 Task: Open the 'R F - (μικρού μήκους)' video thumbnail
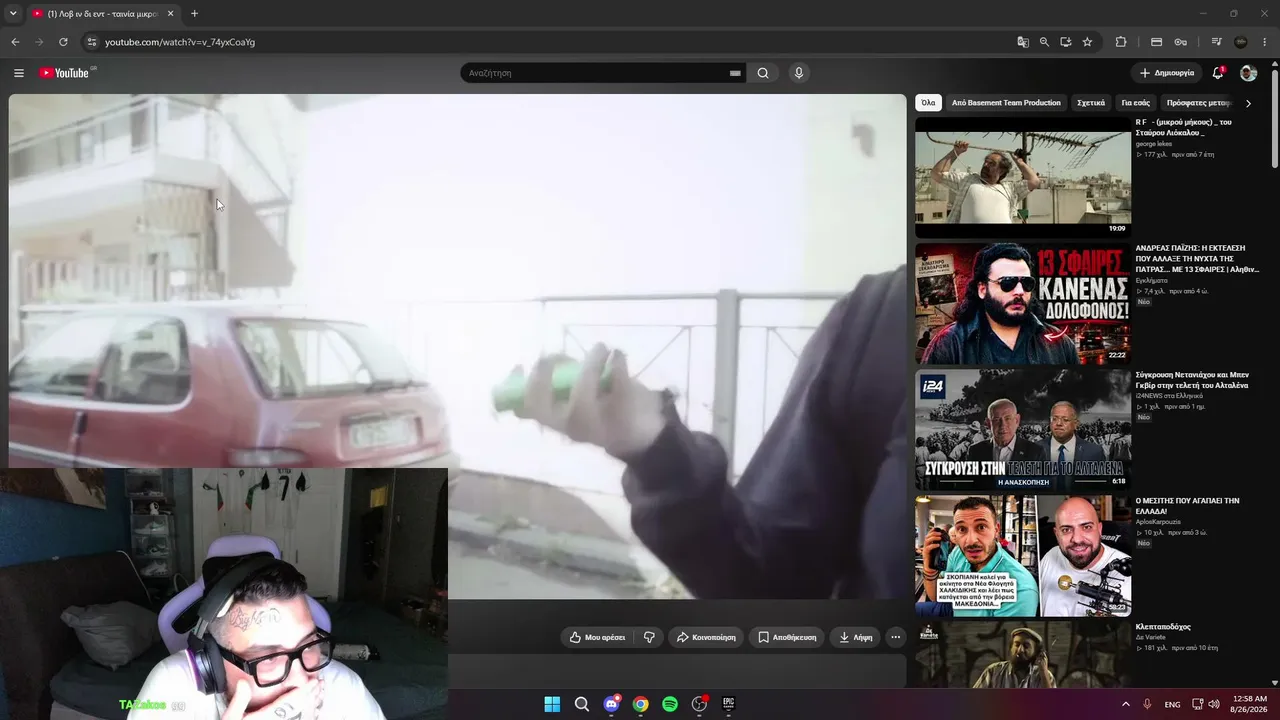(1023, 178)
